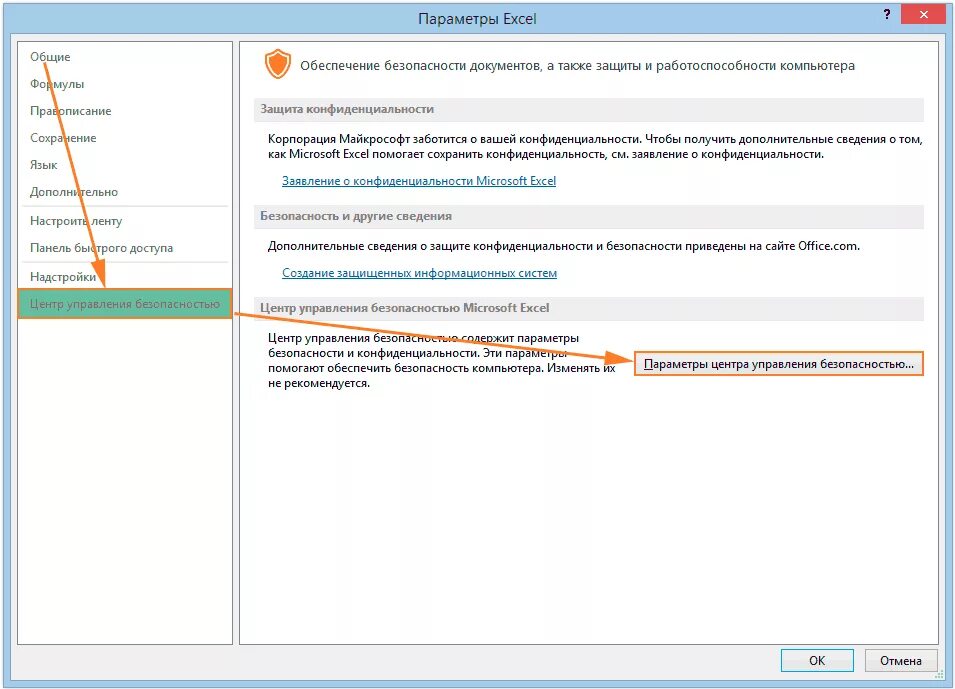955x689 pixels.
Task: Click the orange shield security icon
Action: [x=278, y=64]
